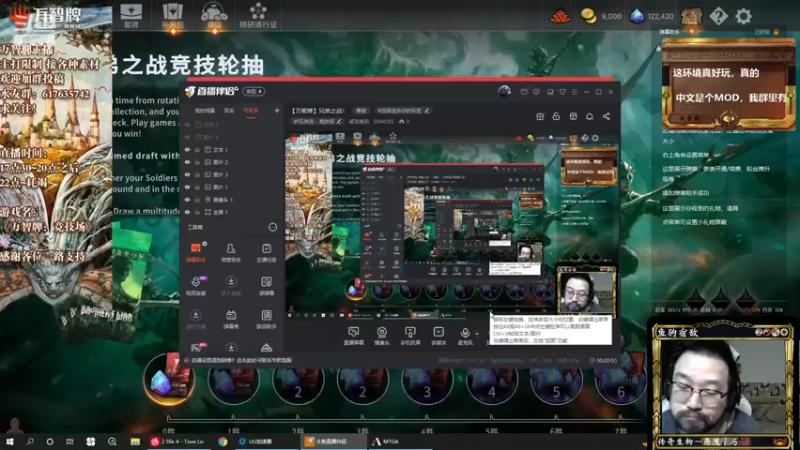This screenshot has width=800, height=450.
Task: Click the user avatar in streaming app title bar
Action: 504,91
